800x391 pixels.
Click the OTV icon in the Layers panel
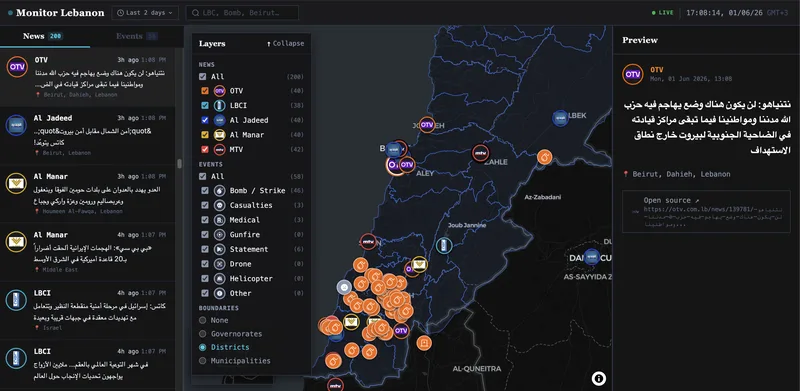click(x=219, y=91)
